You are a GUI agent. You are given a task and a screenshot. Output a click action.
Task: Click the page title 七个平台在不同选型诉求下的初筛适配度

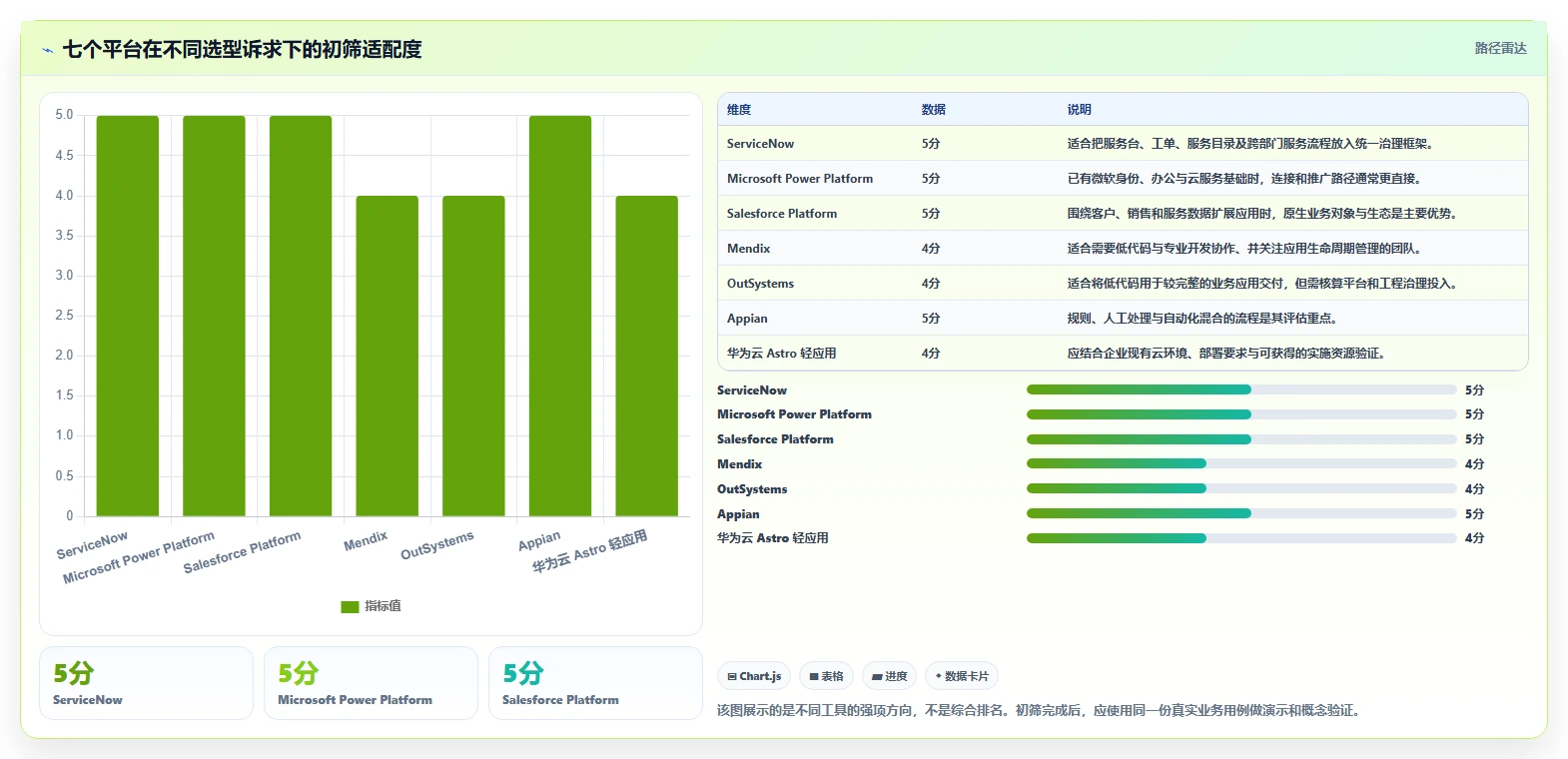click(242, 49)
